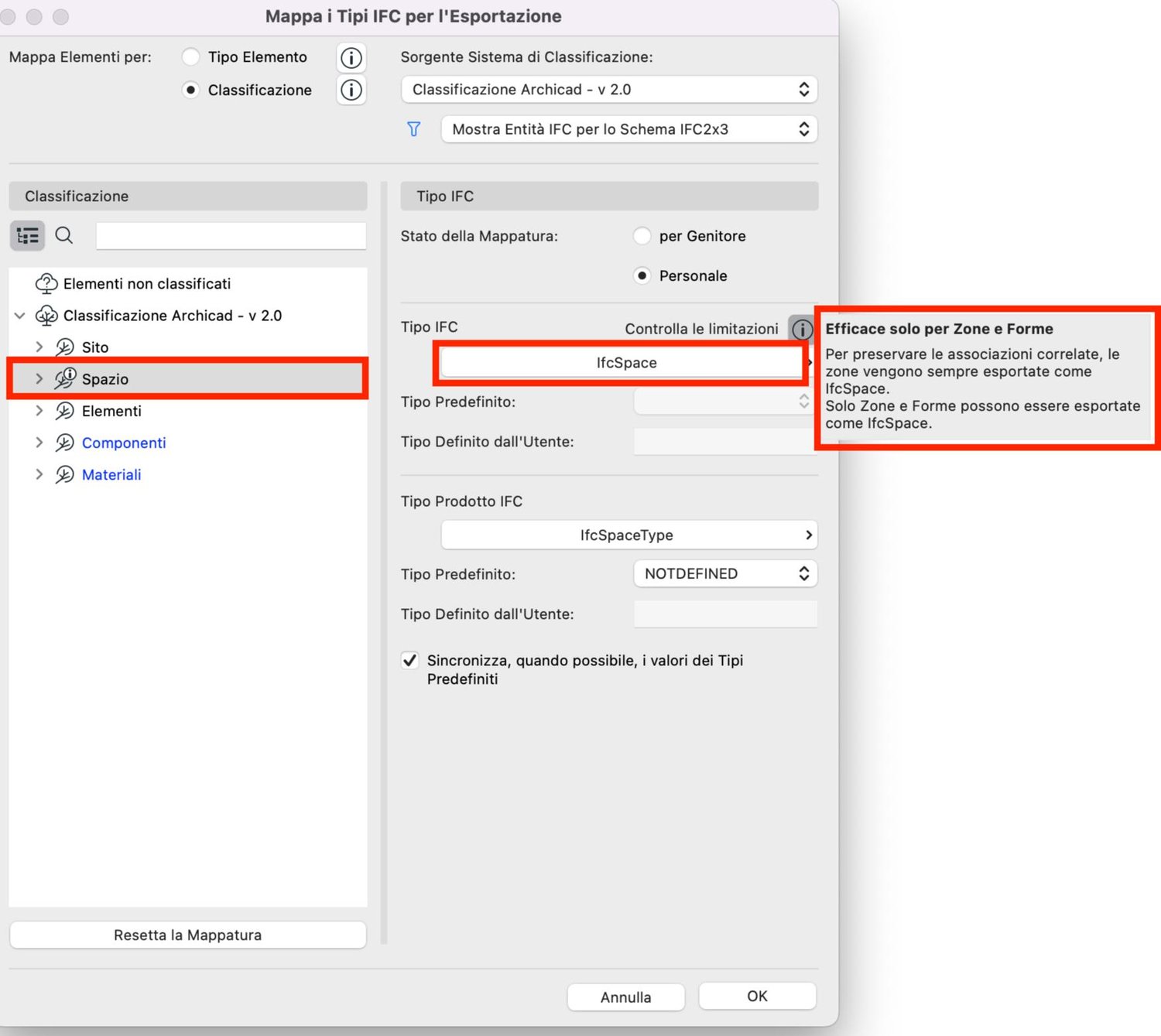1161x1036 pixels.
Task: Open the NOTDEFINED Tipo Predefinito dropdown
Action: [x=725, y=574]
